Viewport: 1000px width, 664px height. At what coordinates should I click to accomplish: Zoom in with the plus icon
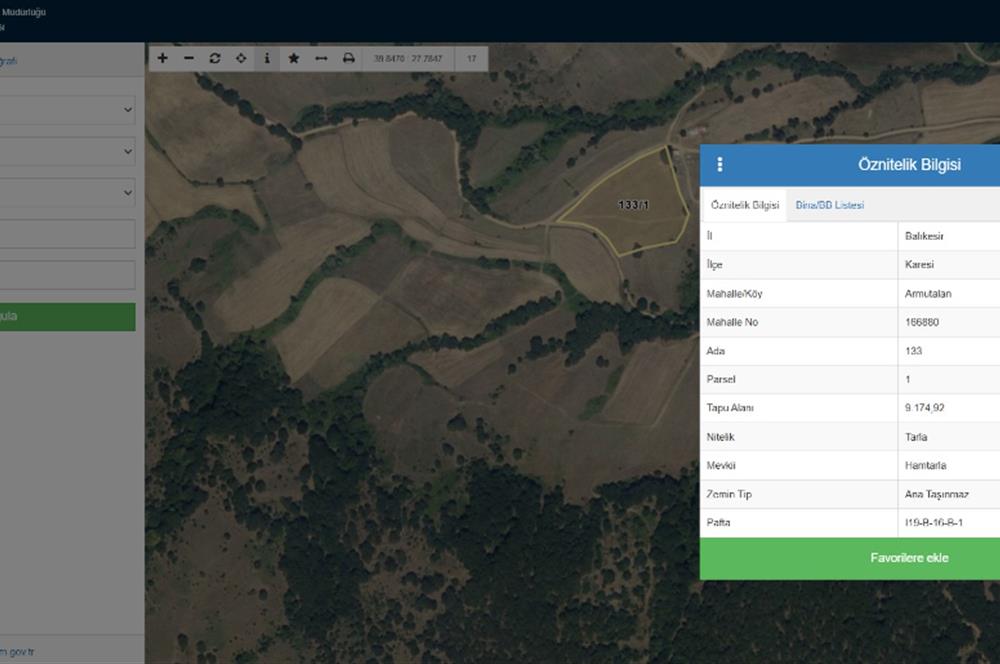click(x=163, y=59)
